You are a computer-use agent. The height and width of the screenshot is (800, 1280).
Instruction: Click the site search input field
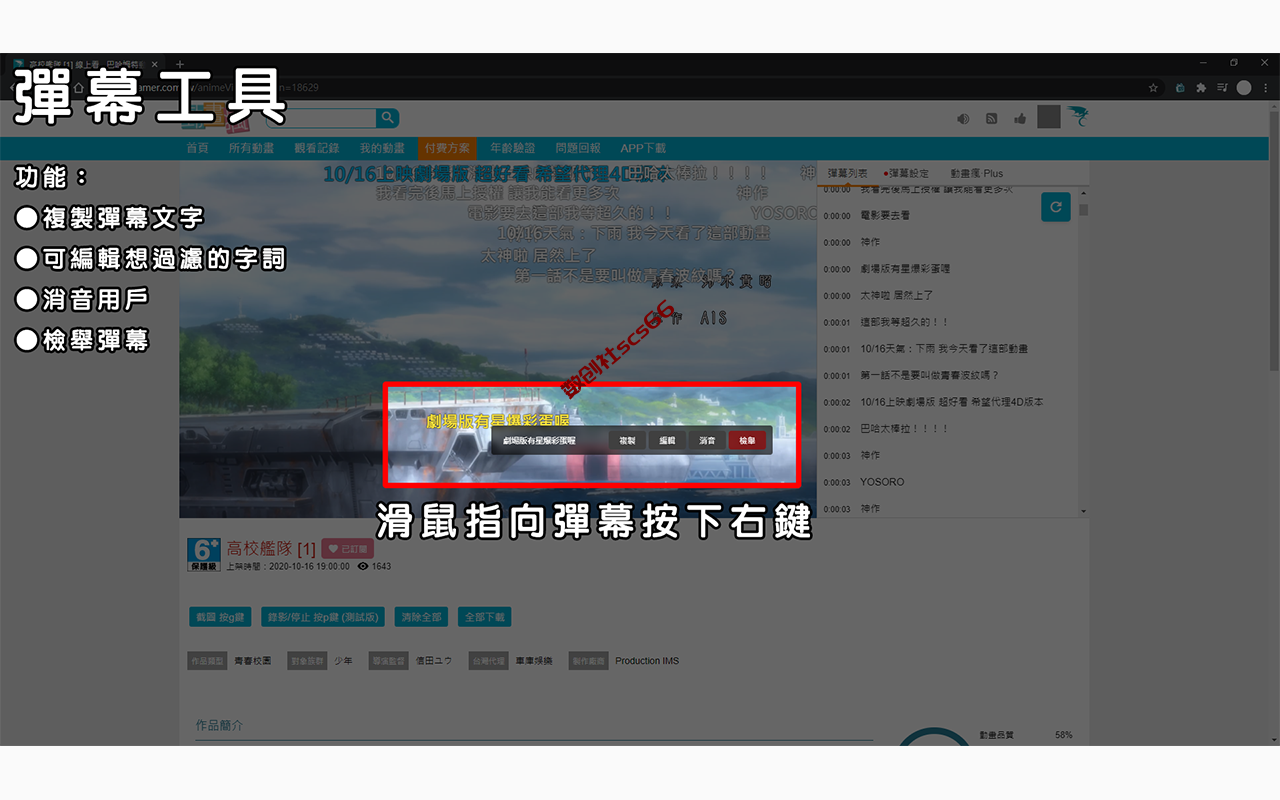point(320,118)
